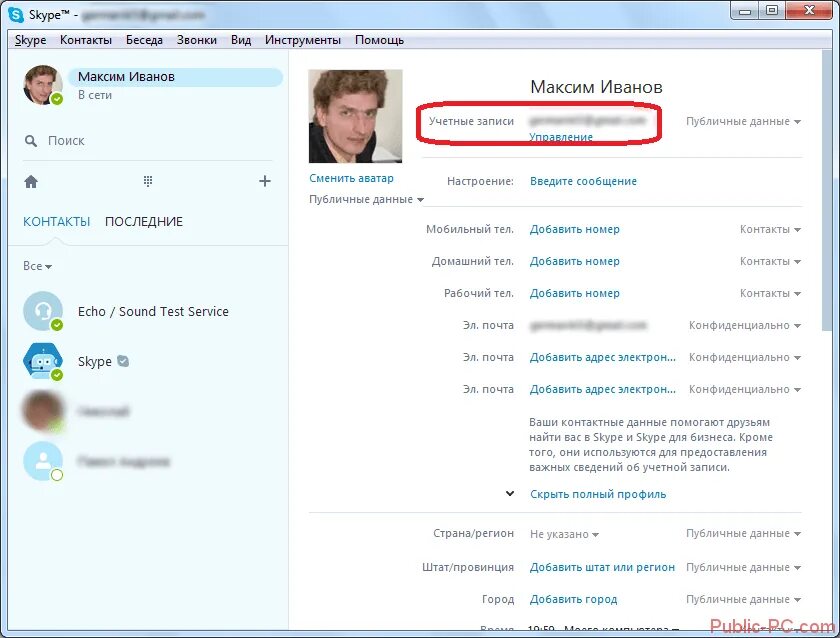Click the Echo / Sound Test Service avatar
Viewport: 840px width, 638px height.
tap(43, 311)
